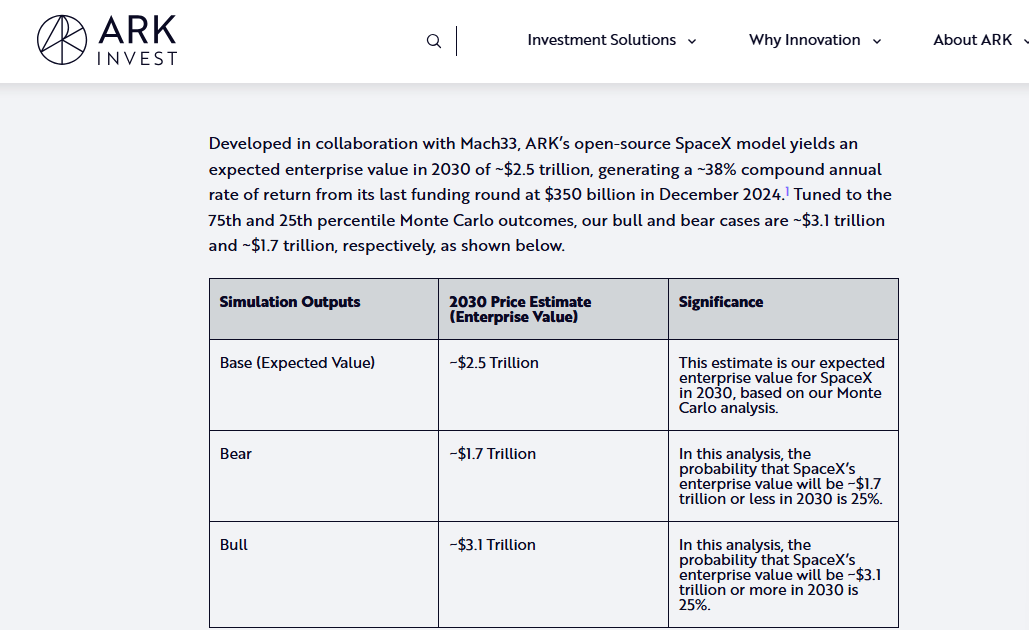This screenshot has width=1029, height=630.
Task: Expand the chevron beside About ARK
Action: (x=1024, y=41)
